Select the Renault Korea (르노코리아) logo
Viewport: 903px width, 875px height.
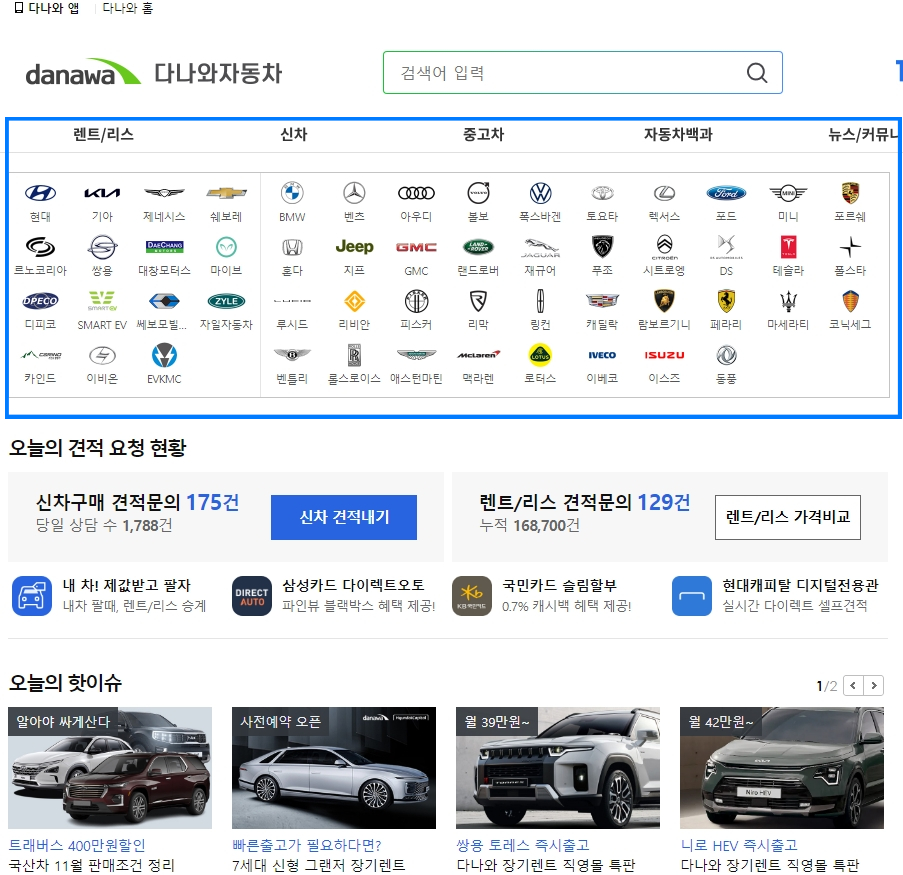[x=40, y=248]
